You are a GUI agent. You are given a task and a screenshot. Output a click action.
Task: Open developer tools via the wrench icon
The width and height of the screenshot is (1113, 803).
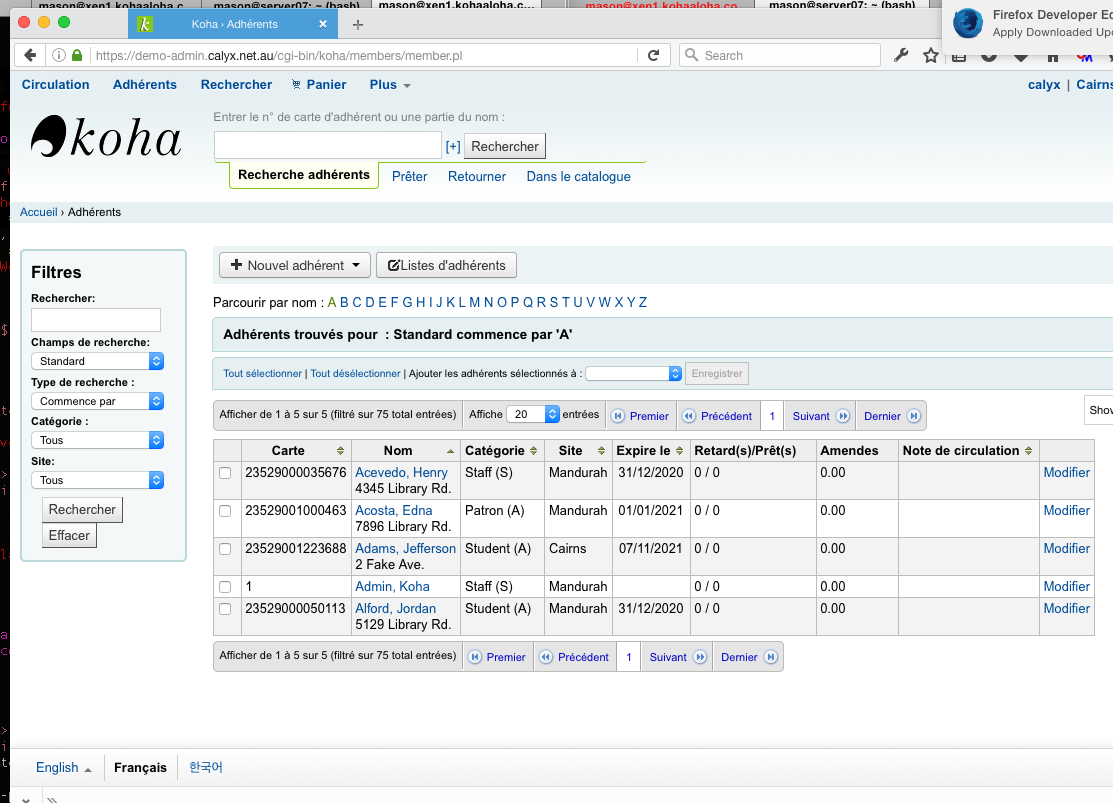[901, 56]
